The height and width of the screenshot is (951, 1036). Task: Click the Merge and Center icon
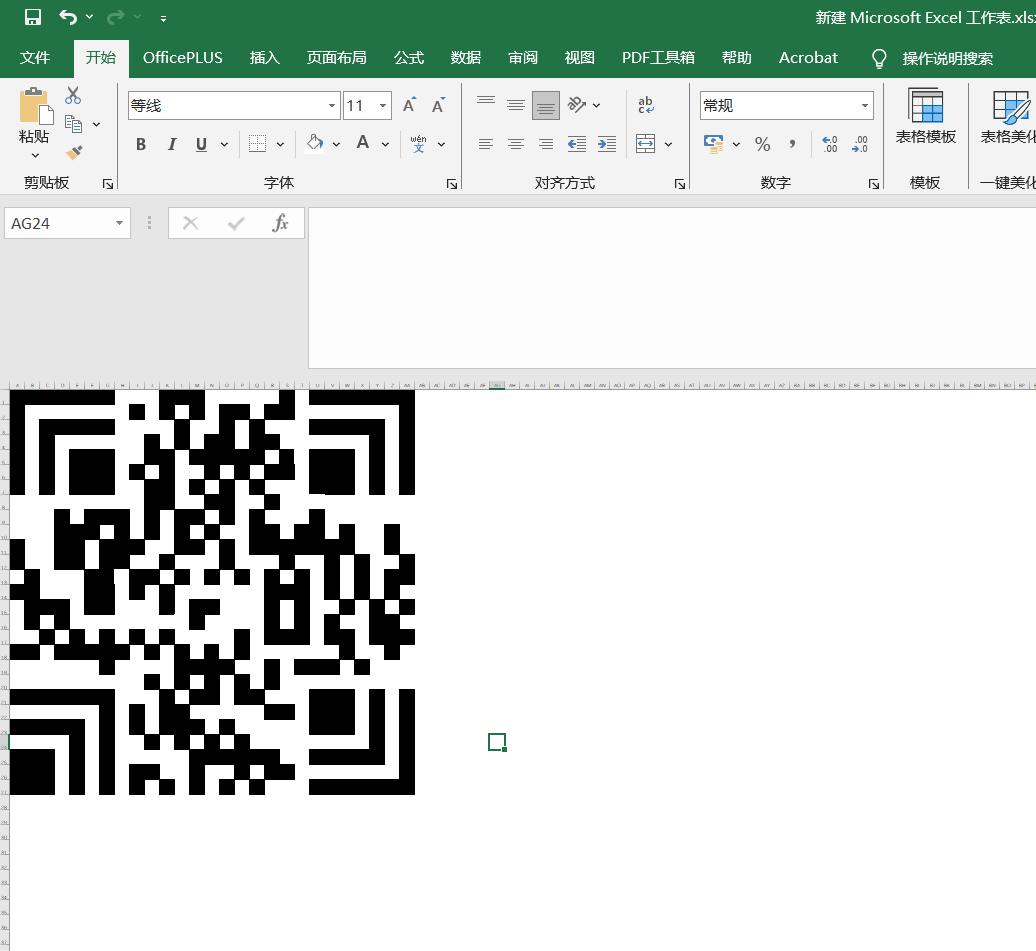click(646, 143)
